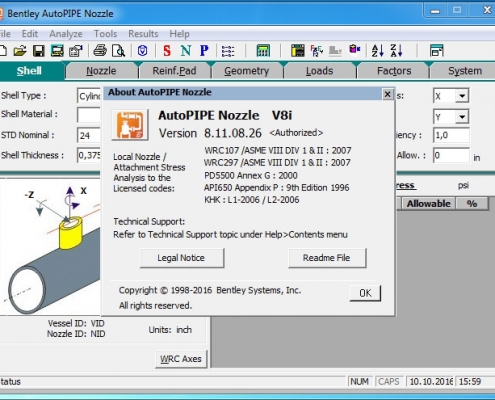Minimize the Bentley AutoPIPE Nozzle window
Viewport: 495px width, 400px height.
click(x=435, y=11)
